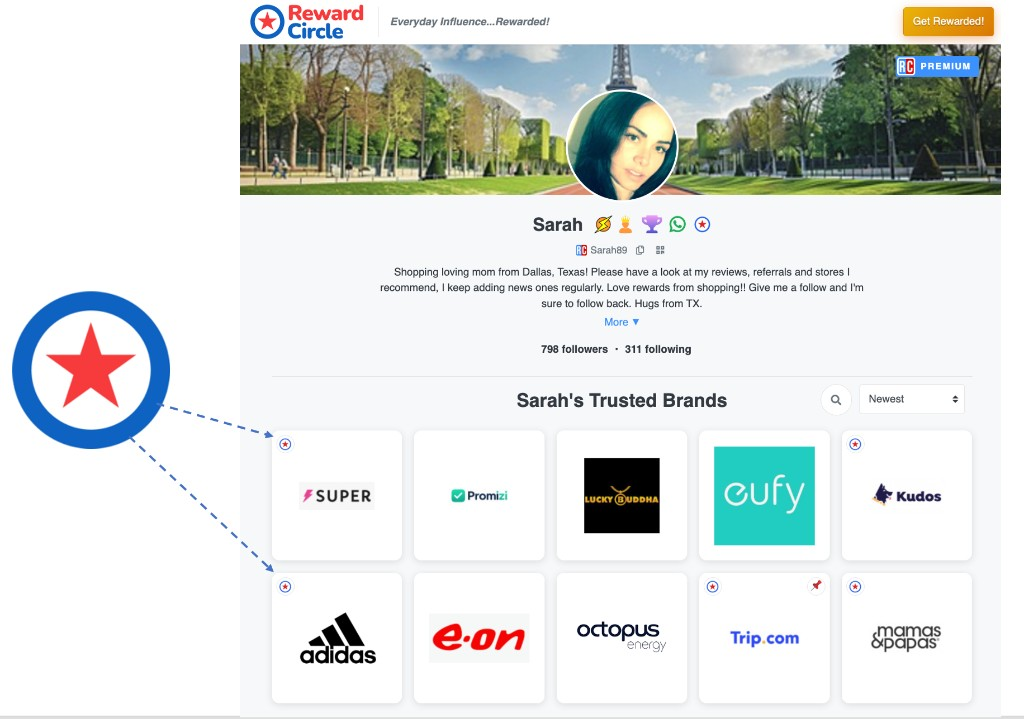Click the star badge on Trip.com card
Screen dimensions: 1024x719
point(712,586)
